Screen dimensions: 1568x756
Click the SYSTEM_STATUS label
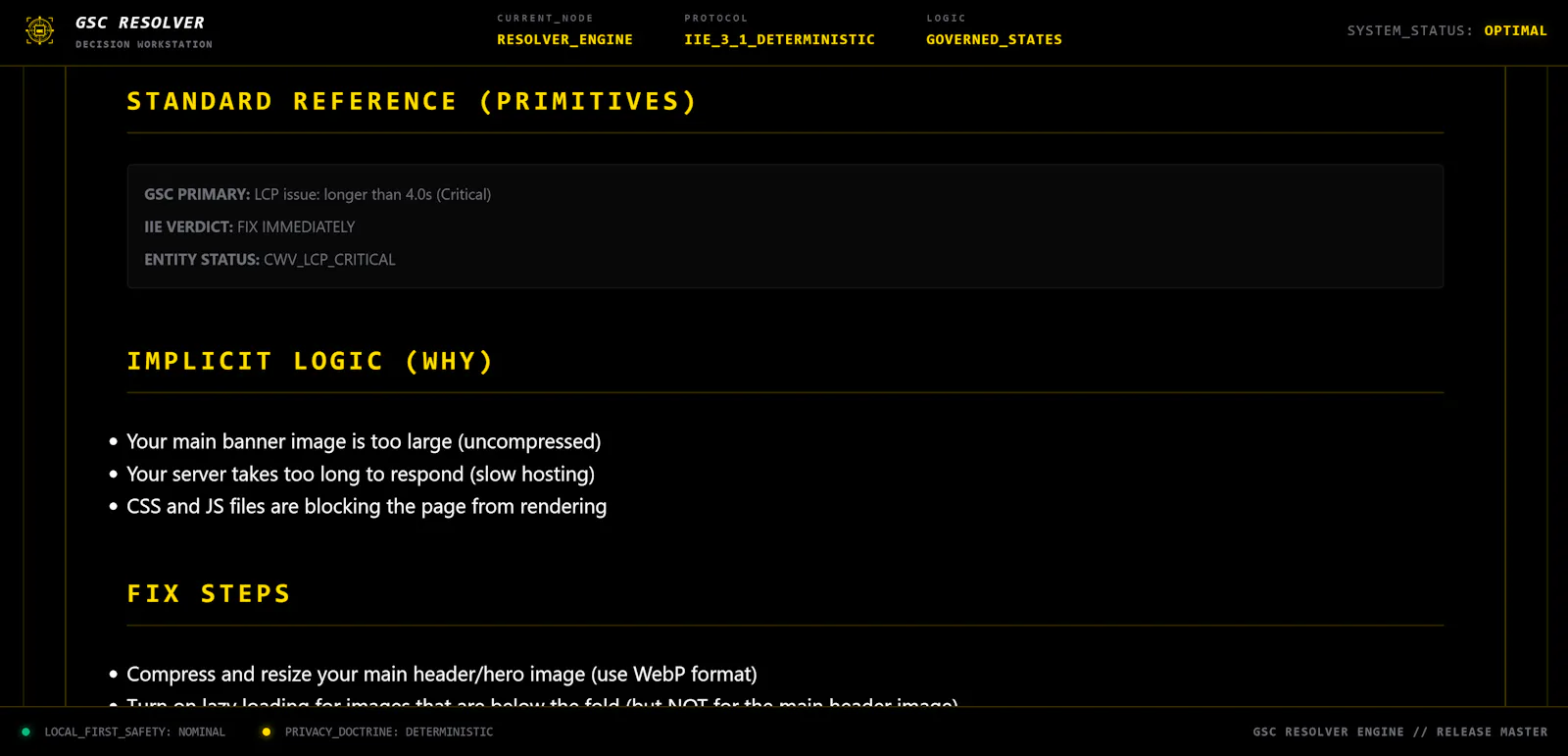pos(1410,31)
